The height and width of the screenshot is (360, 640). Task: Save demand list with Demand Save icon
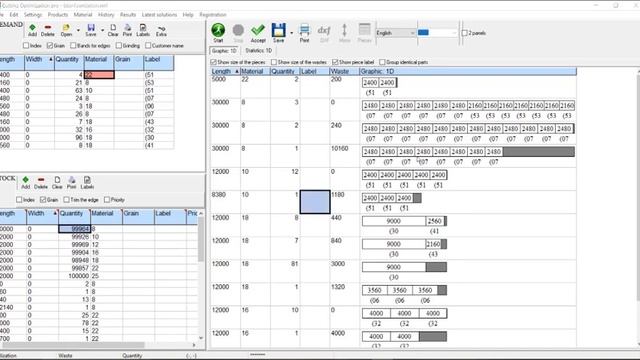tap(91, 30)
